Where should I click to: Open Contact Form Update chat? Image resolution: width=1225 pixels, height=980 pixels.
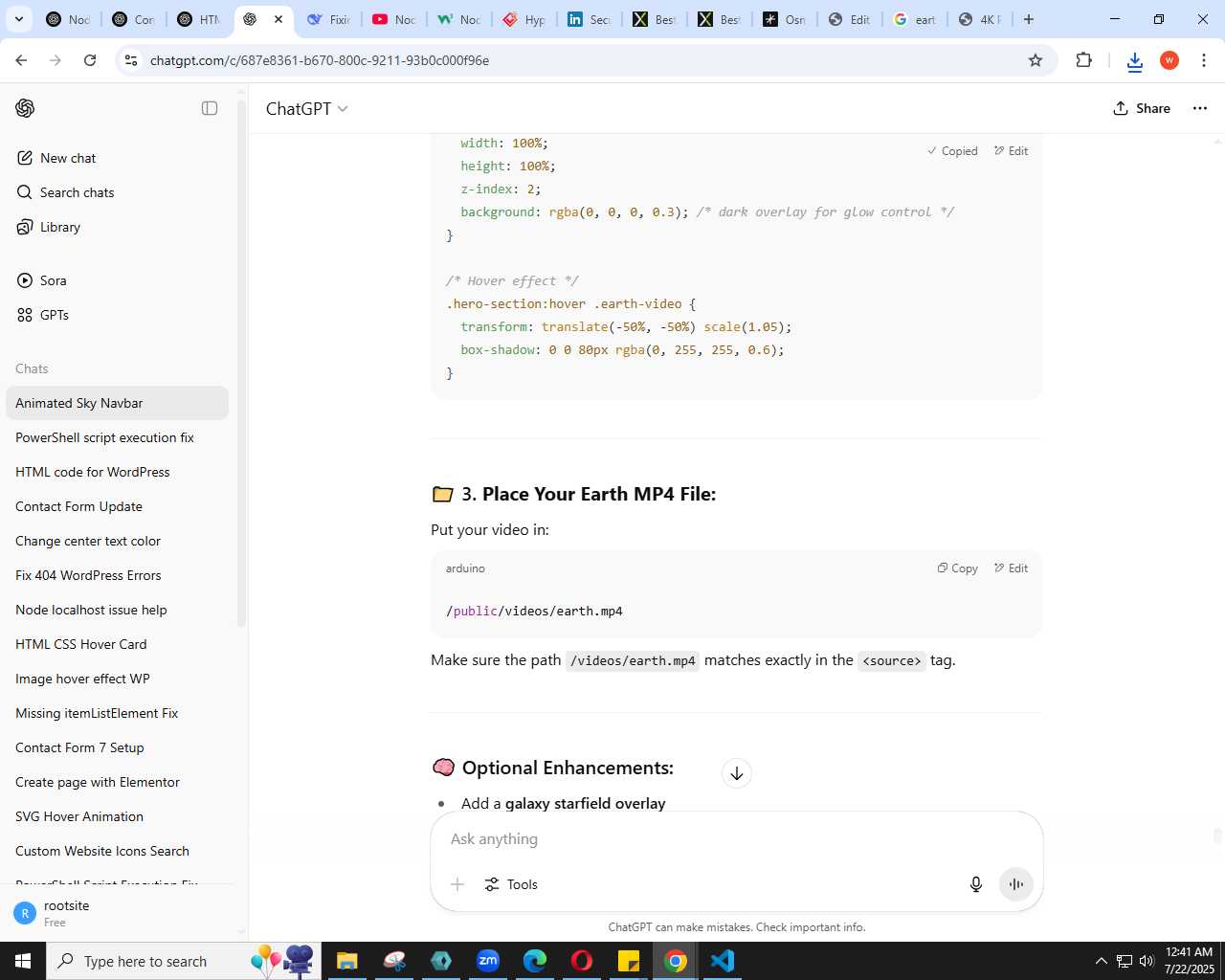(117, 506)
